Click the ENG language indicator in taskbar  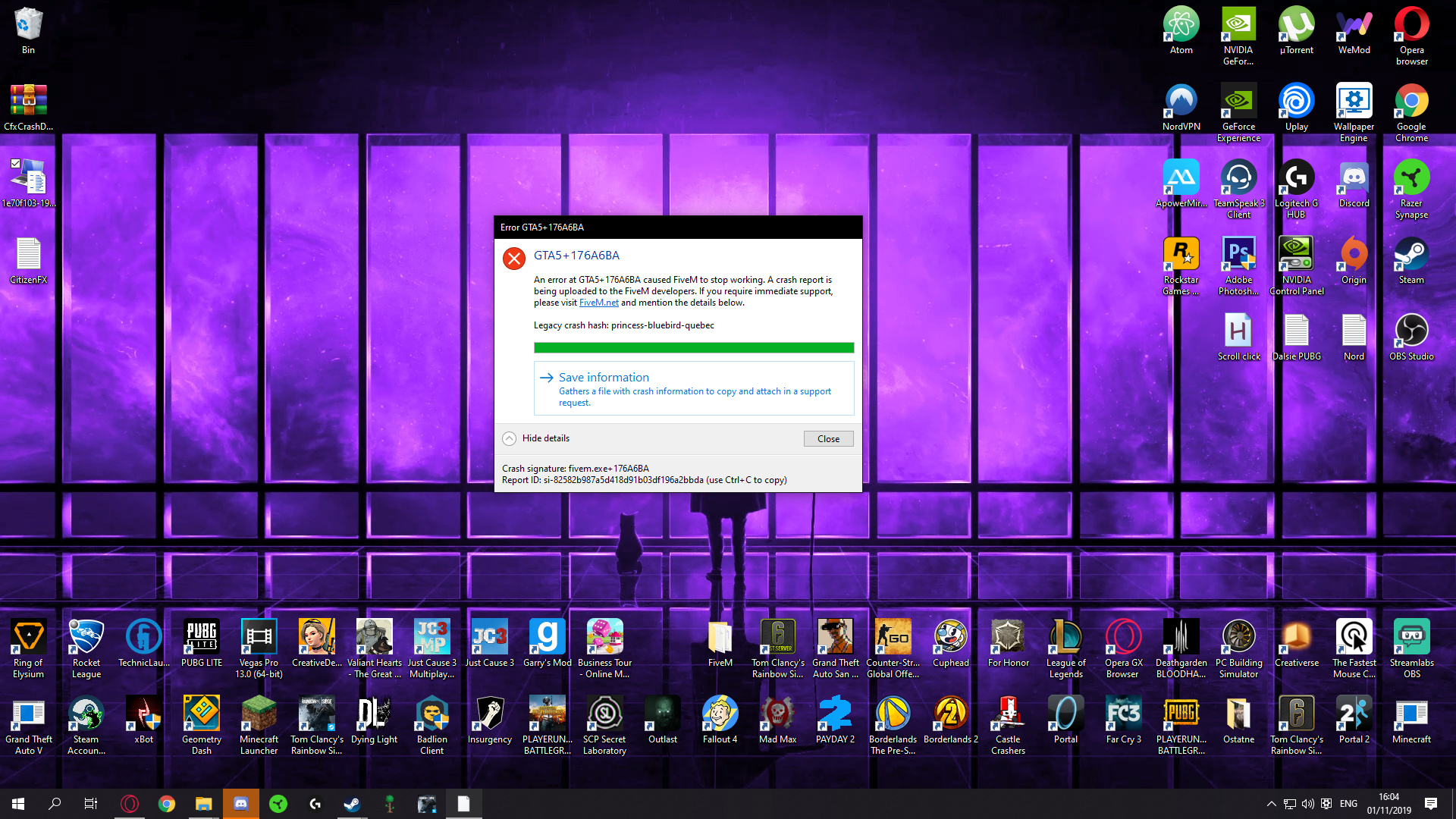coord(1348,803)
